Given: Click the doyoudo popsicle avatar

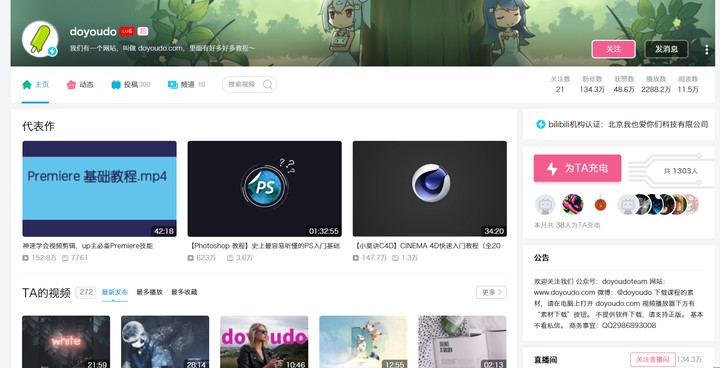Looking at the screenshot, I should pyautogui.click(x=40, y=39).
